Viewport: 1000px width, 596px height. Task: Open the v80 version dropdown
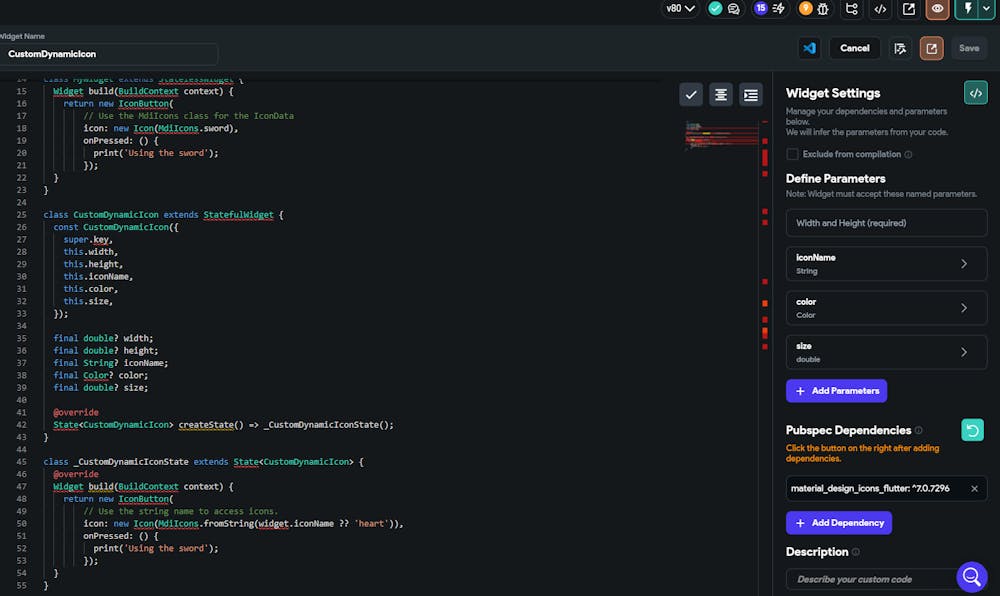681,9
